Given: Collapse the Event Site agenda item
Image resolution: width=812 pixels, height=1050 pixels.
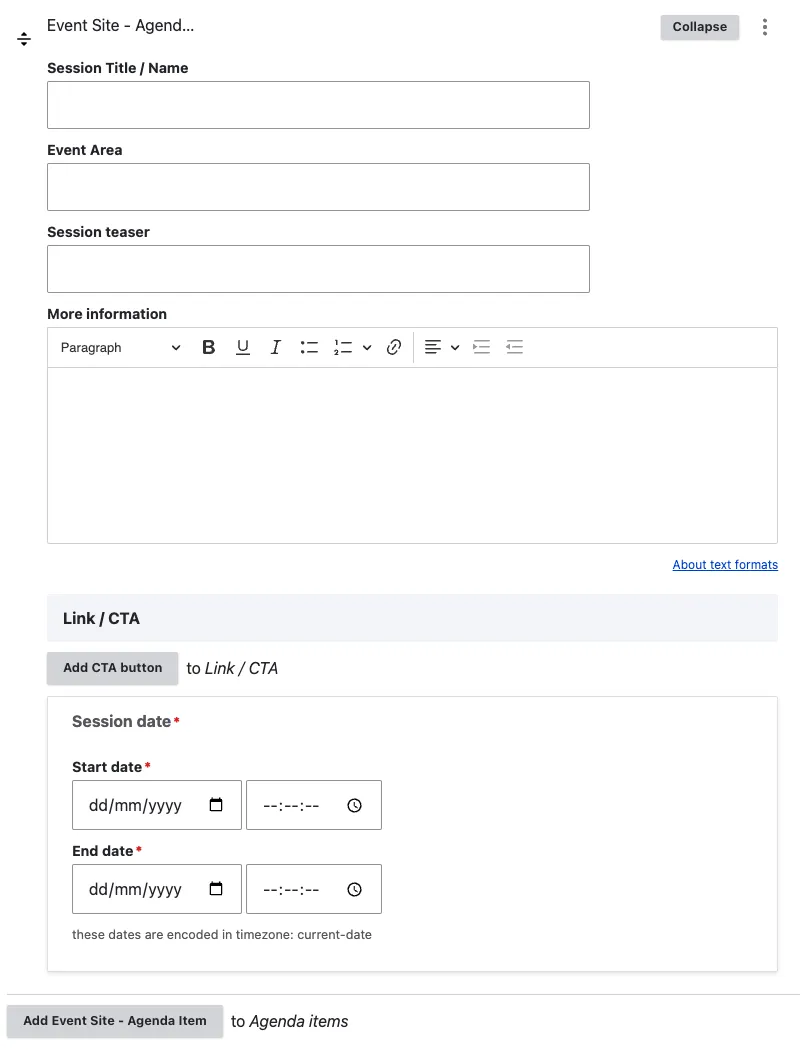Looking at the screenshot, I should pyautogui.click(x=699, y=27).
